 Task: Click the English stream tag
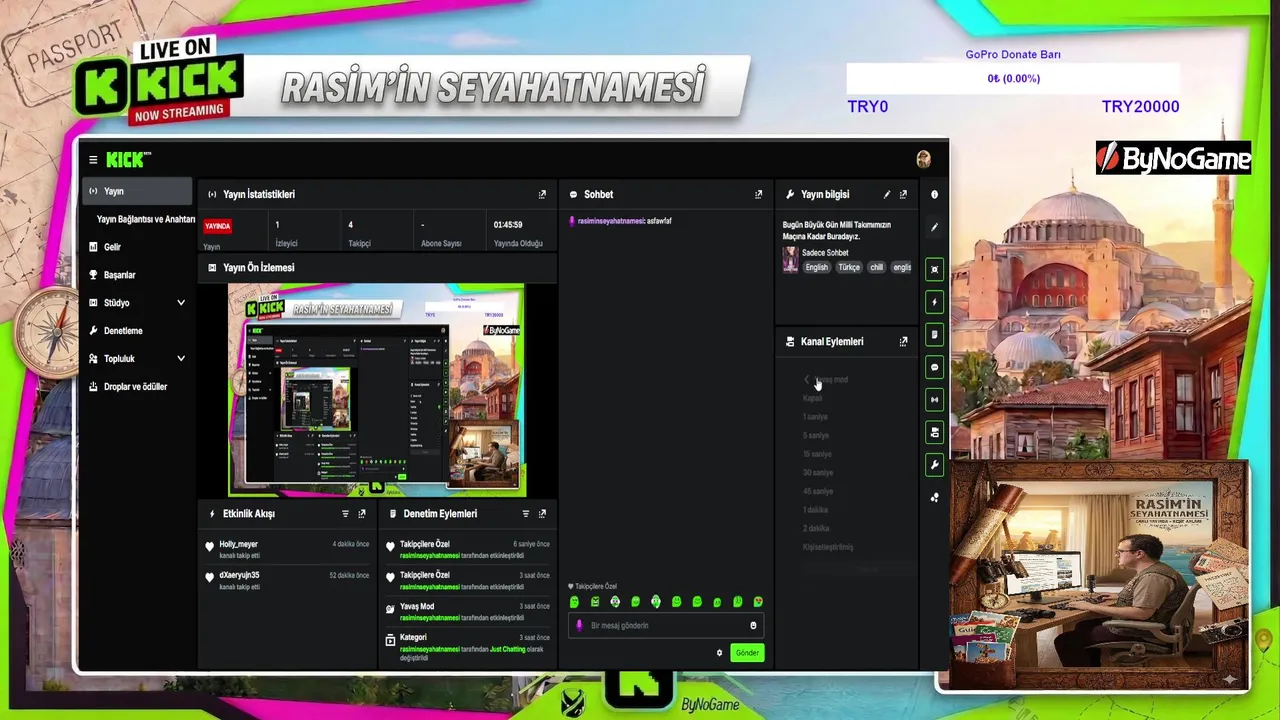tap(817, 268)
